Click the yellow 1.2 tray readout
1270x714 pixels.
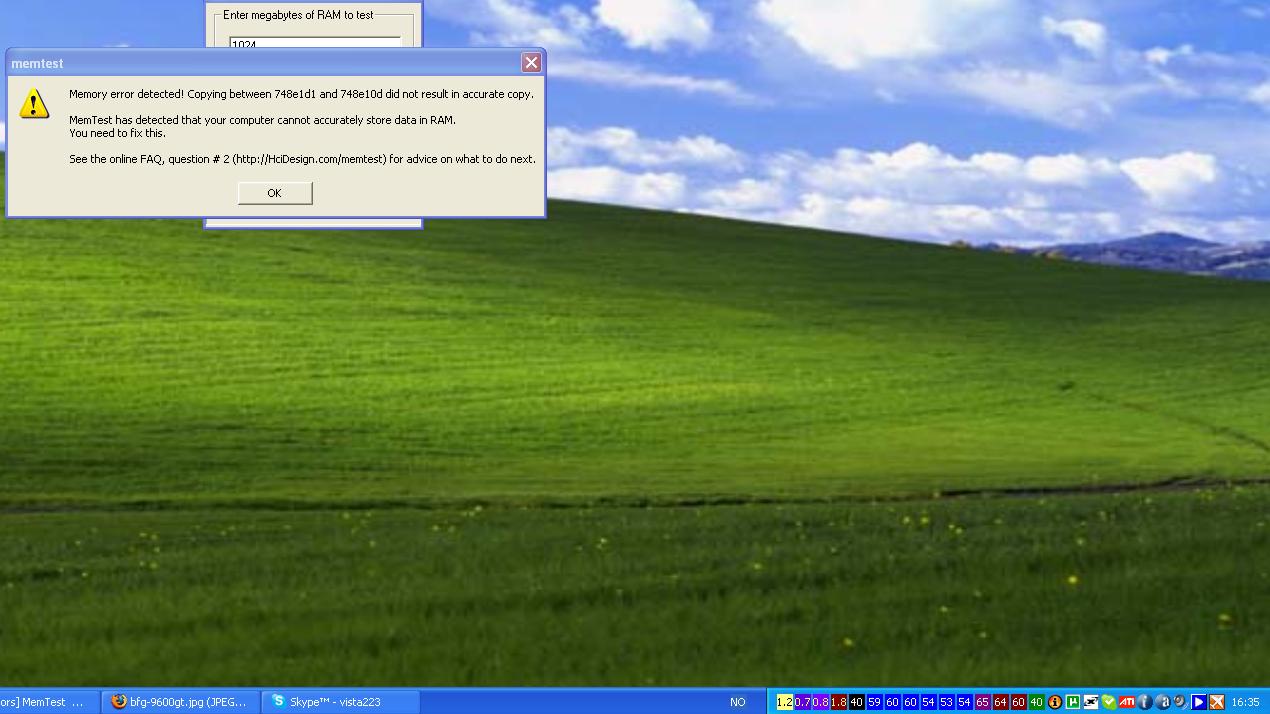click(785, 702)
